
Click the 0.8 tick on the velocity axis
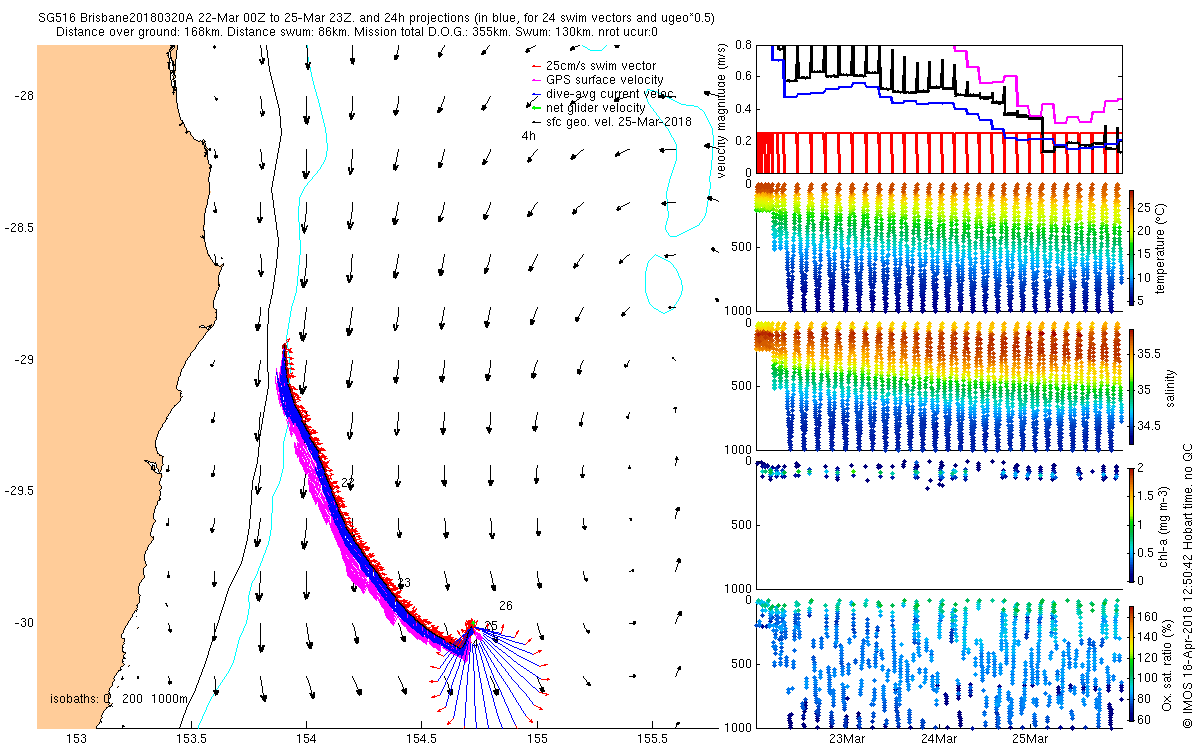(742, 45)
